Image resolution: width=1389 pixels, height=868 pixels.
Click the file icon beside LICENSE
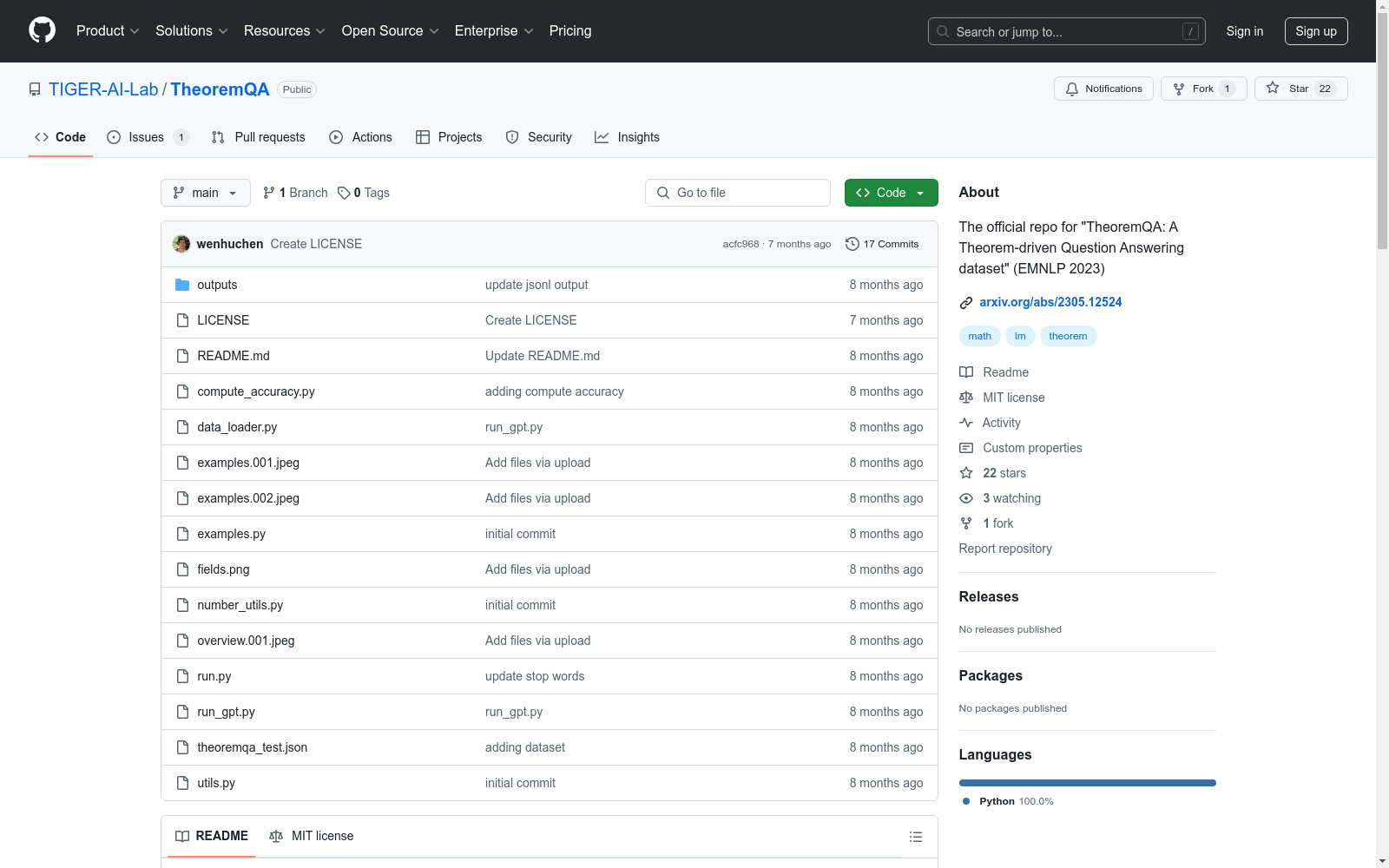click(182, 320)
